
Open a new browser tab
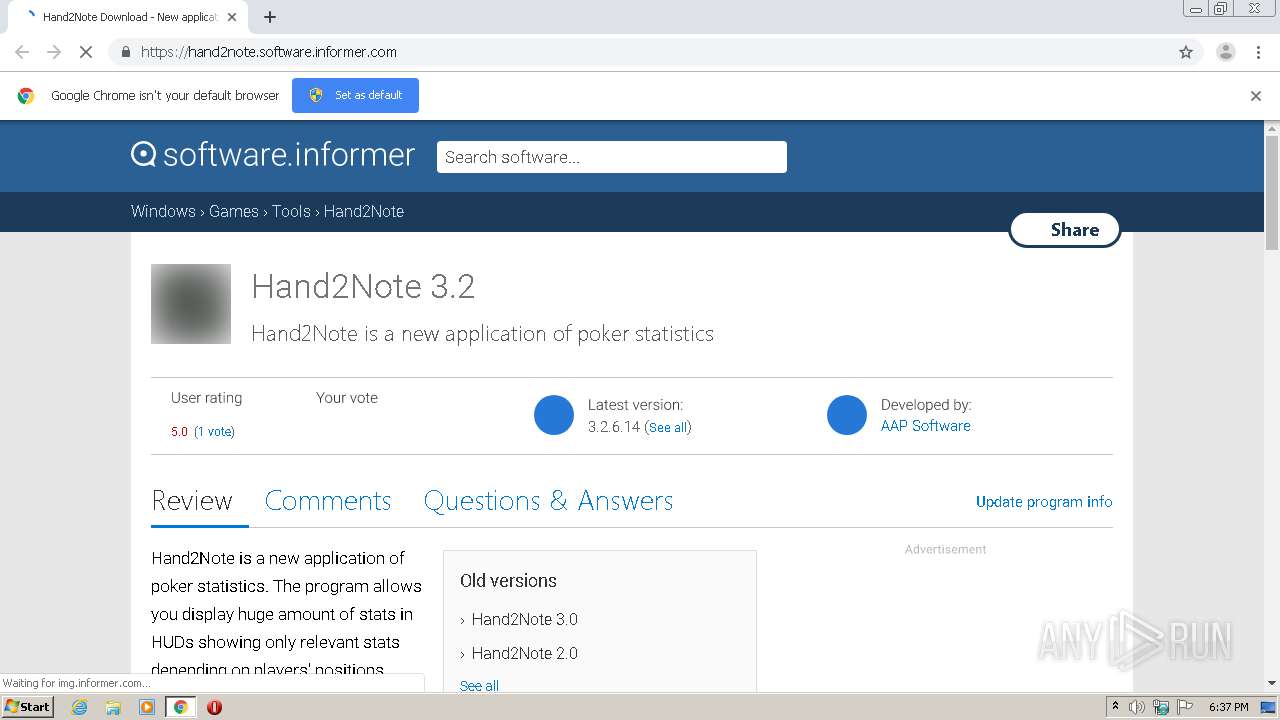(x=270, y=17)
